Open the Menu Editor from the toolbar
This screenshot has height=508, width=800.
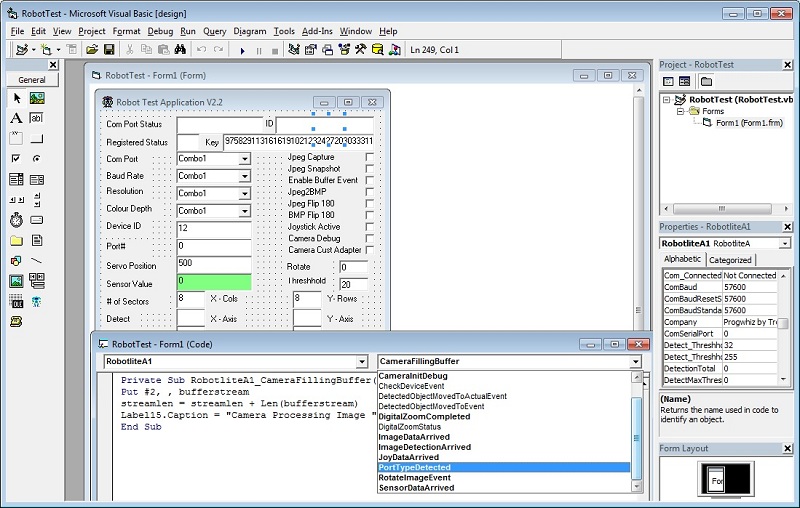72,49
